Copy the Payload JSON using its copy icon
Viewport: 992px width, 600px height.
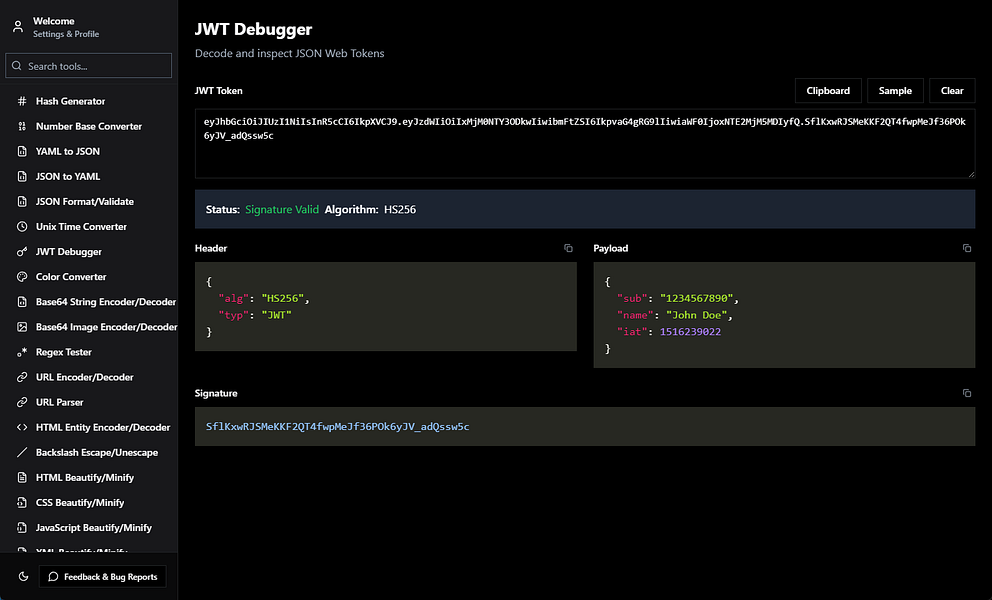pos(966,248)
